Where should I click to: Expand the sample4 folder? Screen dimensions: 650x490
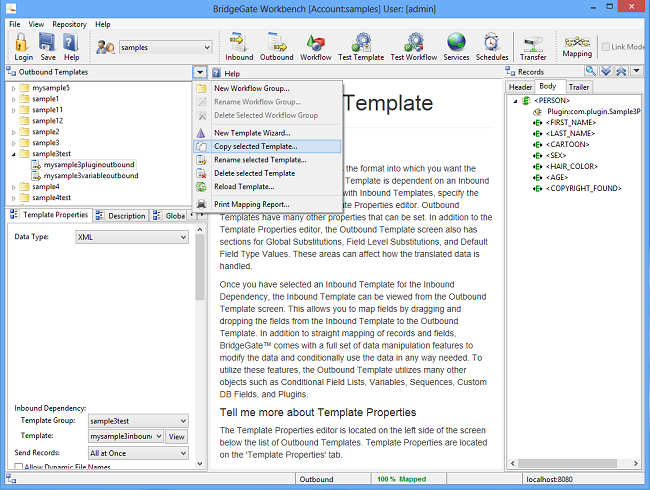(x=13, y=187)
